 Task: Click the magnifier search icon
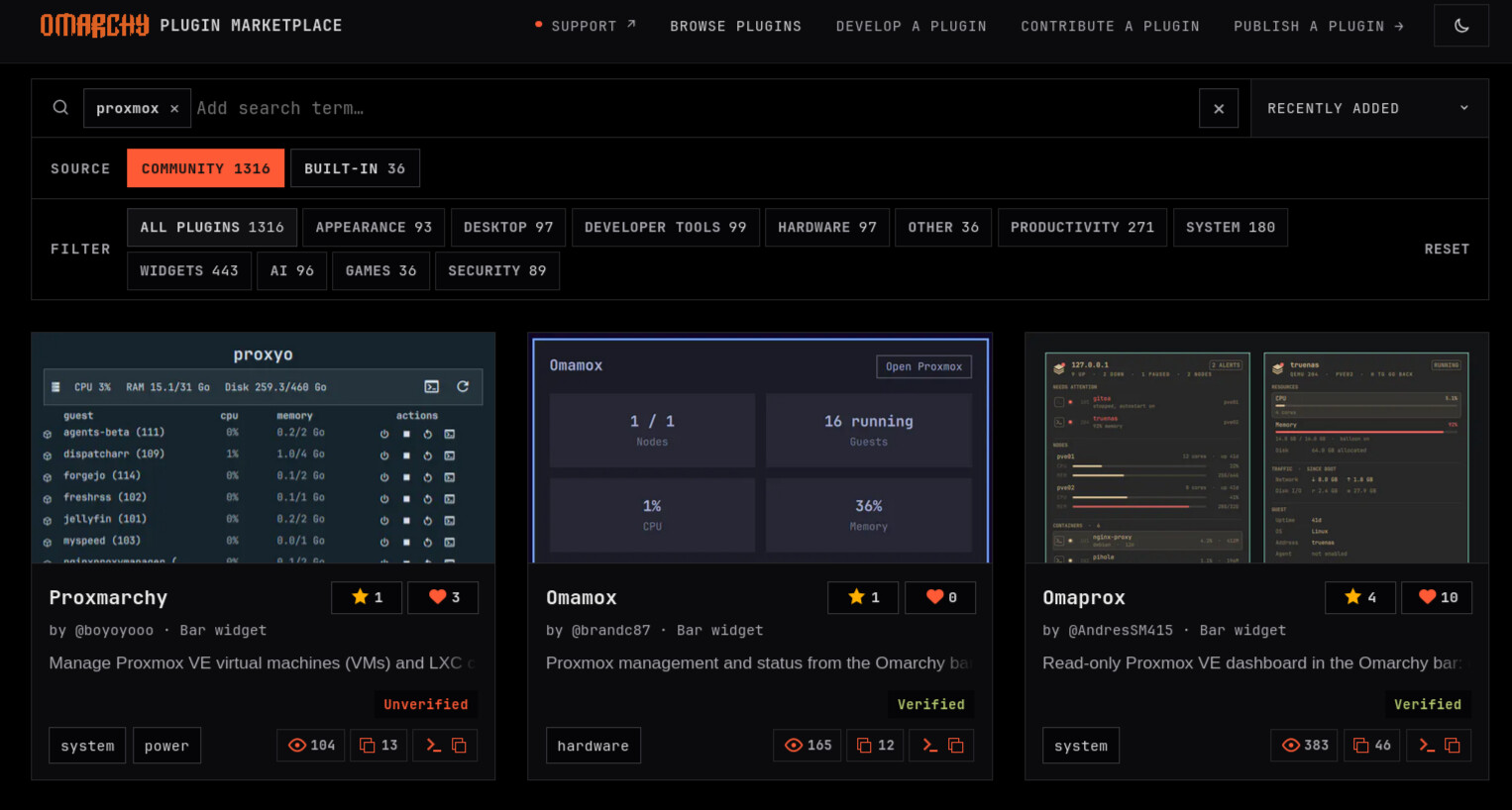click(x=60, y=108)
